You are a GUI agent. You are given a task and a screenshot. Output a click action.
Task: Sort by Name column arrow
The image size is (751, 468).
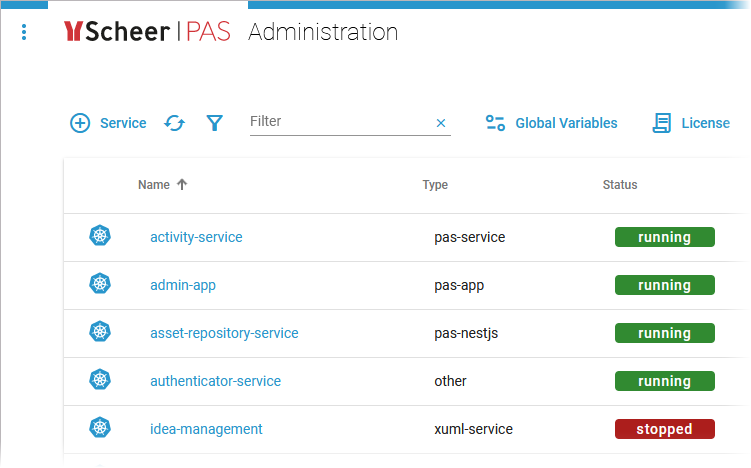coord(182,184)
